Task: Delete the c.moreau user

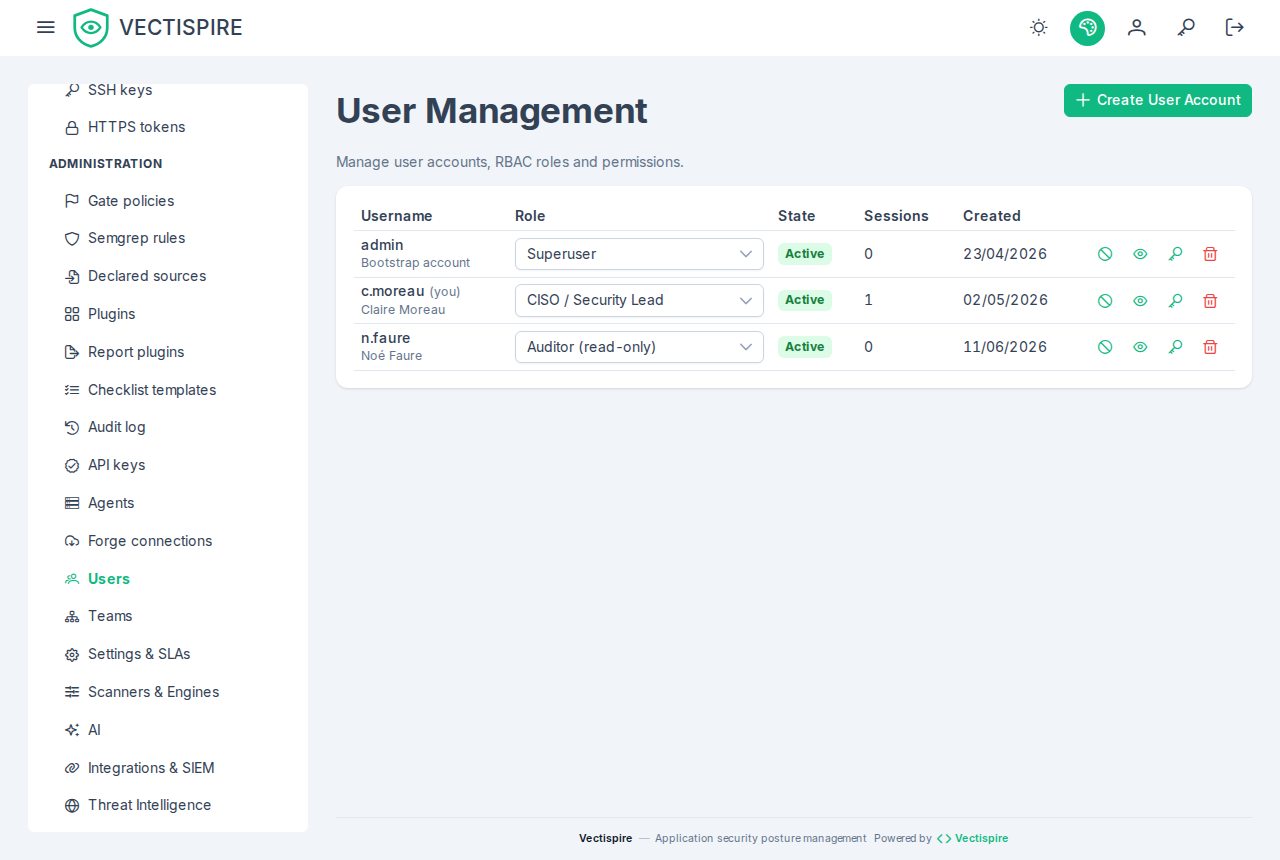Action: (x=1210, y=300)
